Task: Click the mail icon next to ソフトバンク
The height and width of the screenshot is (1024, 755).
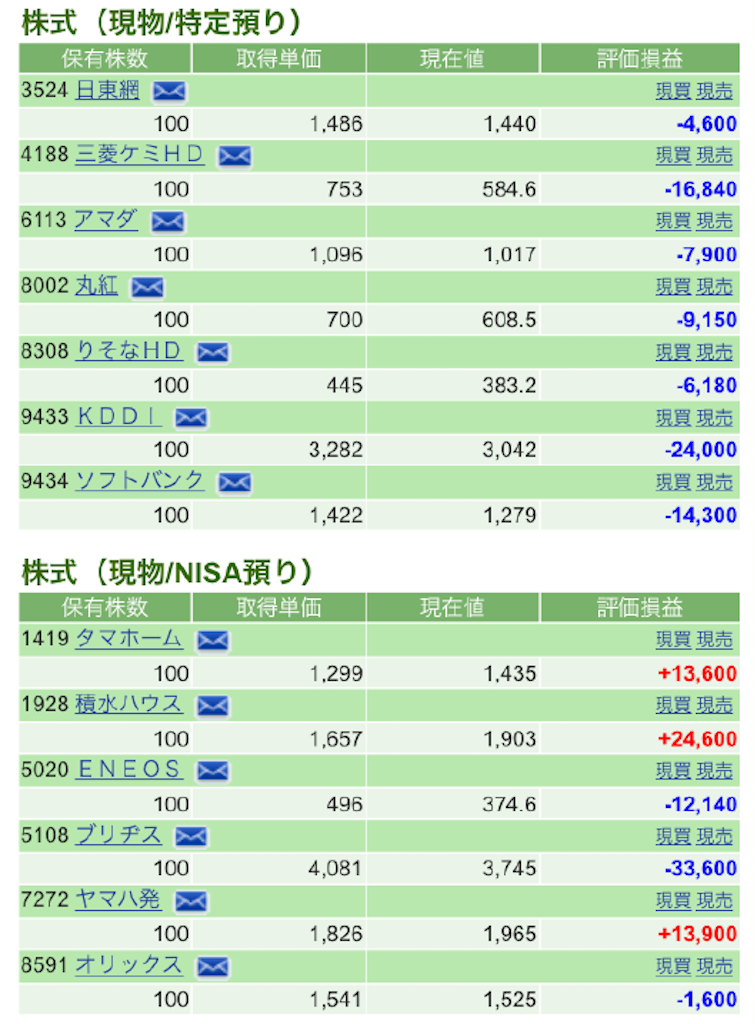Action: click(x=234, y=483)
